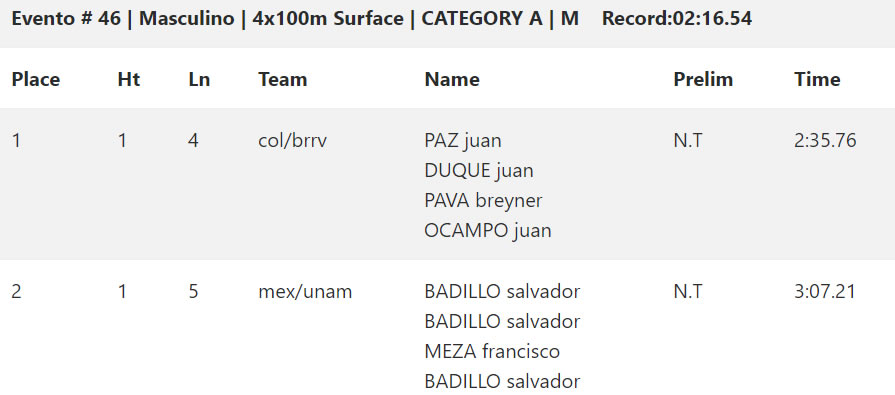Click swimmer name PAZ juan
Screen dimensions: 895x395
463,140
